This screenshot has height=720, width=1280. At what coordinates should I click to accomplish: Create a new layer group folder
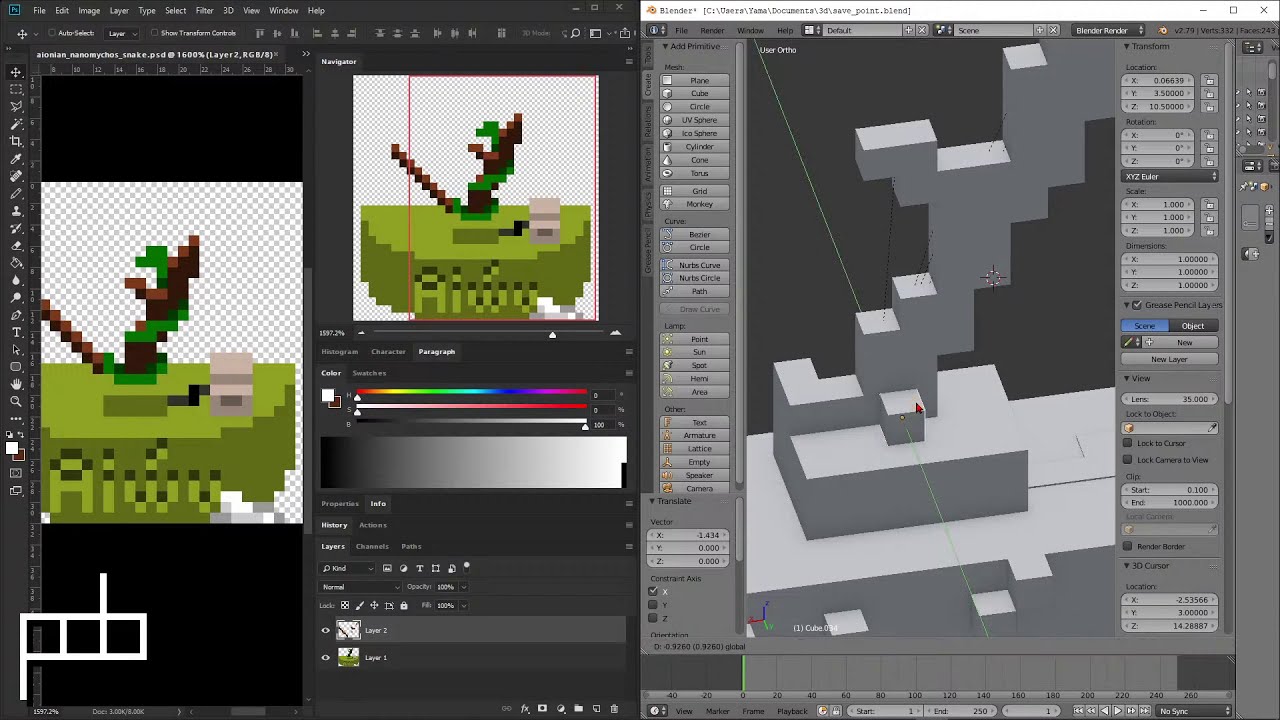578,709
